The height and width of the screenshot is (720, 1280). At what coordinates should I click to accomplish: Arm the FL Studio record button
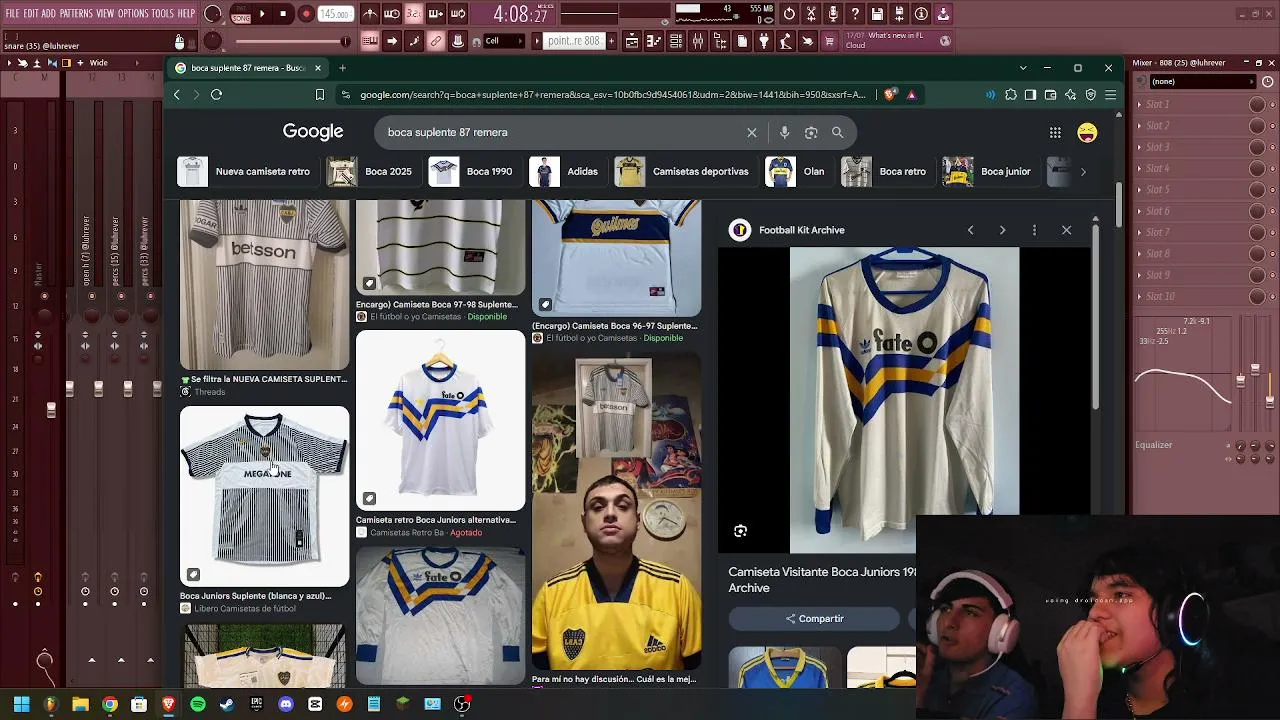306,14
